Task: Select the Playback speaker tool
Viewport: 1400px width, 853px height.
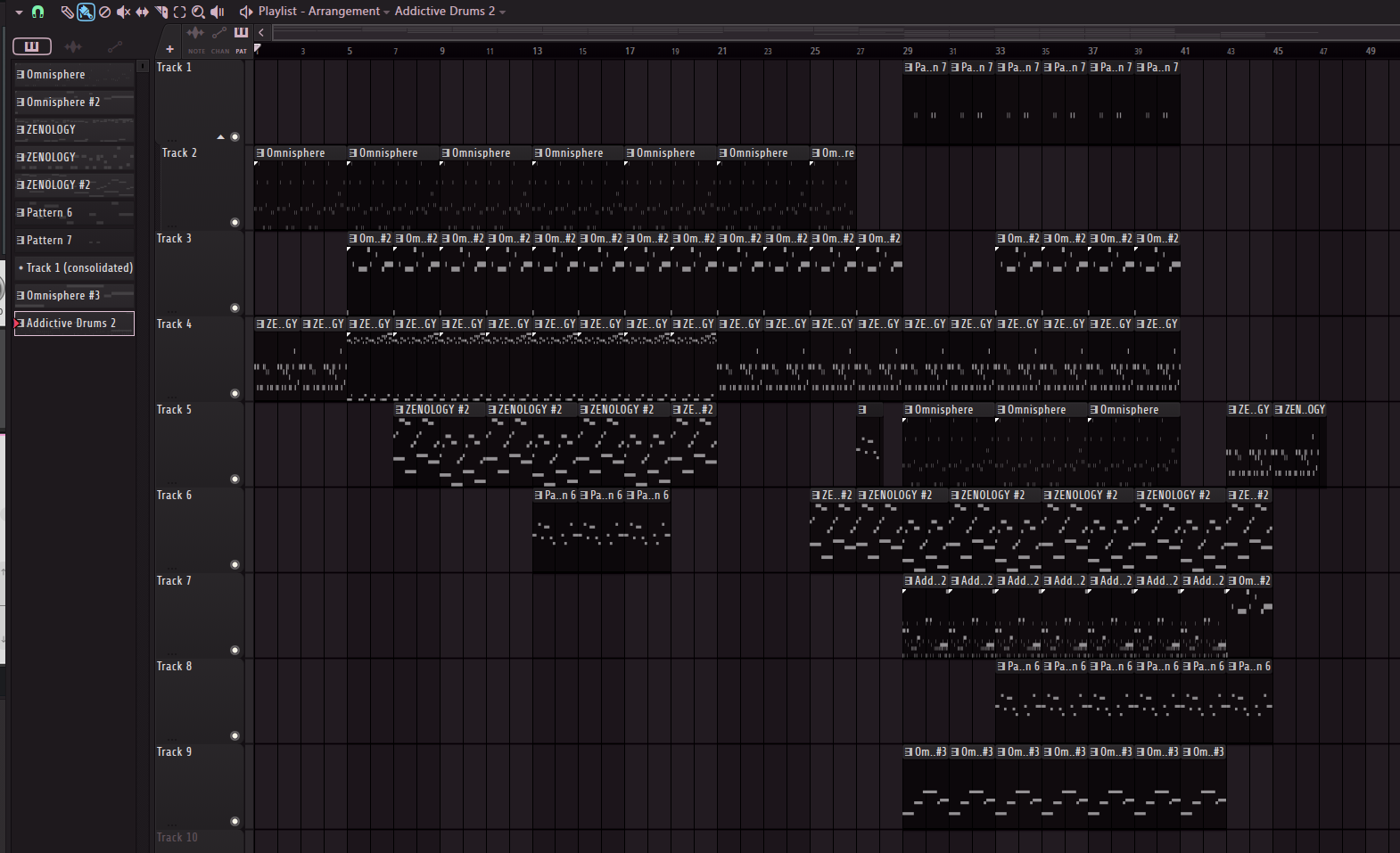Action: [218, 12]
